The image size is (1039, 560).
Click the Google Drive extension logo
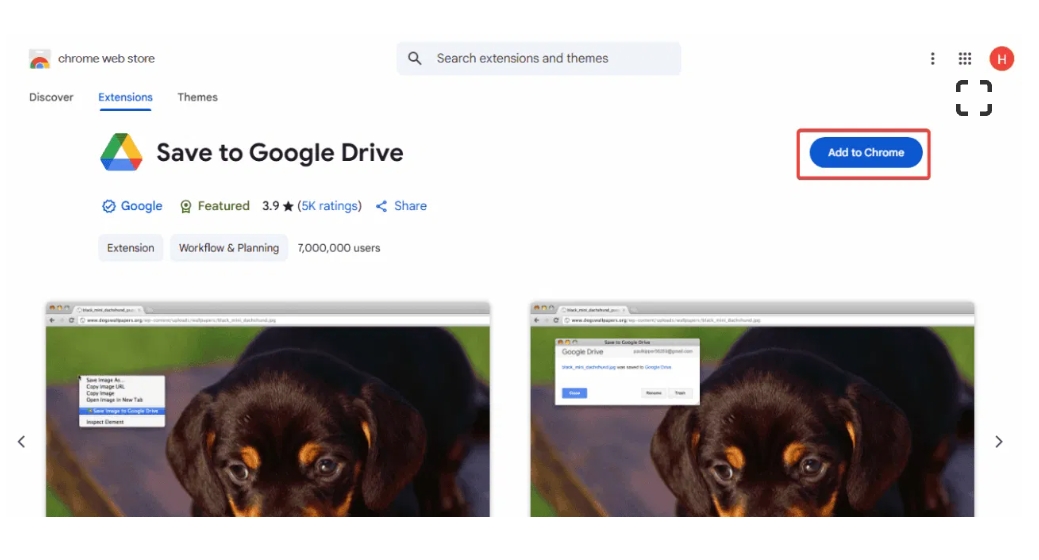(121, 153)
